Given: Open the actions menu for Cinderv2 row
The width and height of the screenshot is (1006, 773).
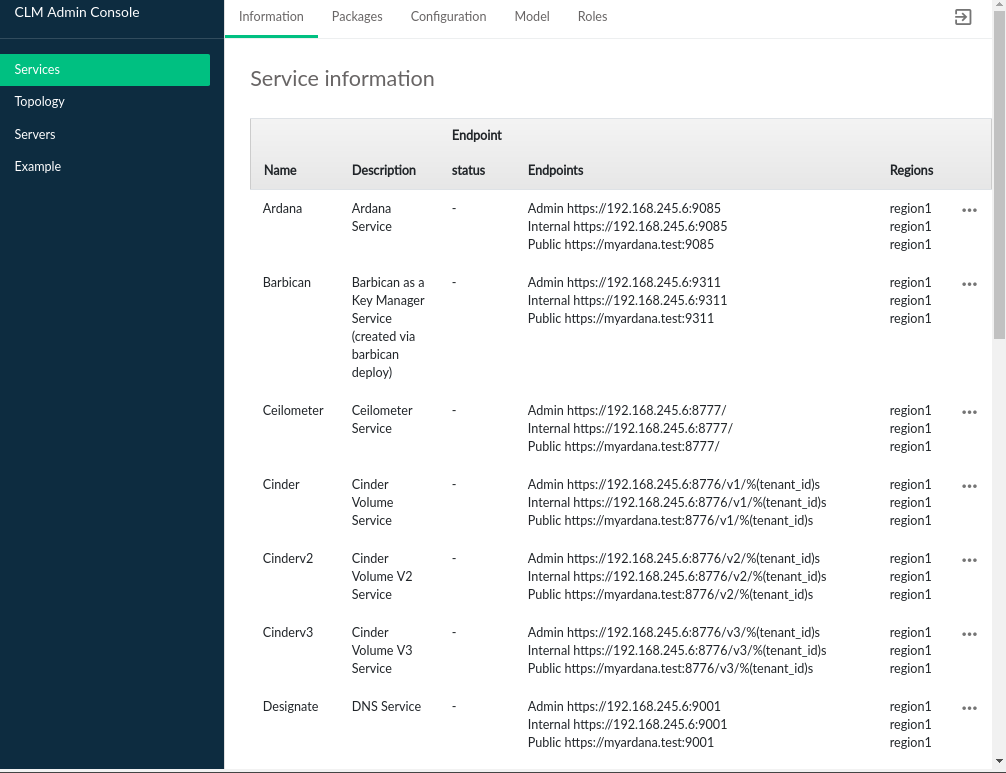Looking at the screenshot, I should click(x=969, y=560).
